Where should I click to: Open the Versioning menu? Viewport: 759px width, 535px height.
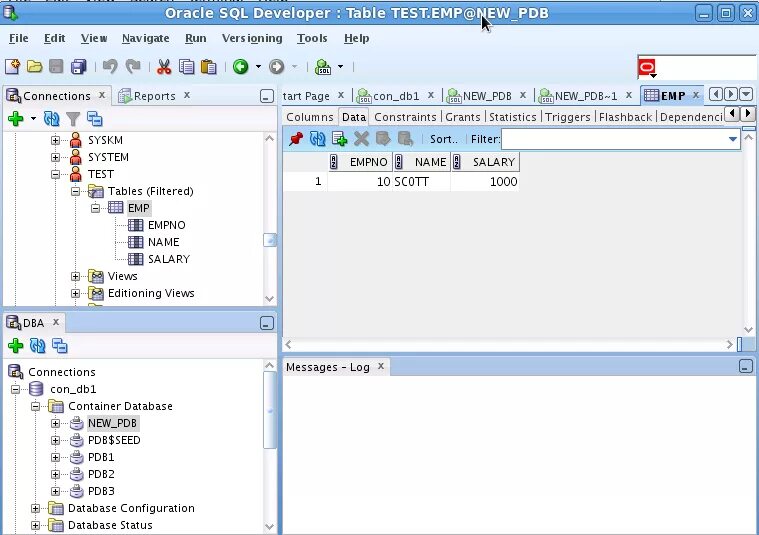[252, 38]
